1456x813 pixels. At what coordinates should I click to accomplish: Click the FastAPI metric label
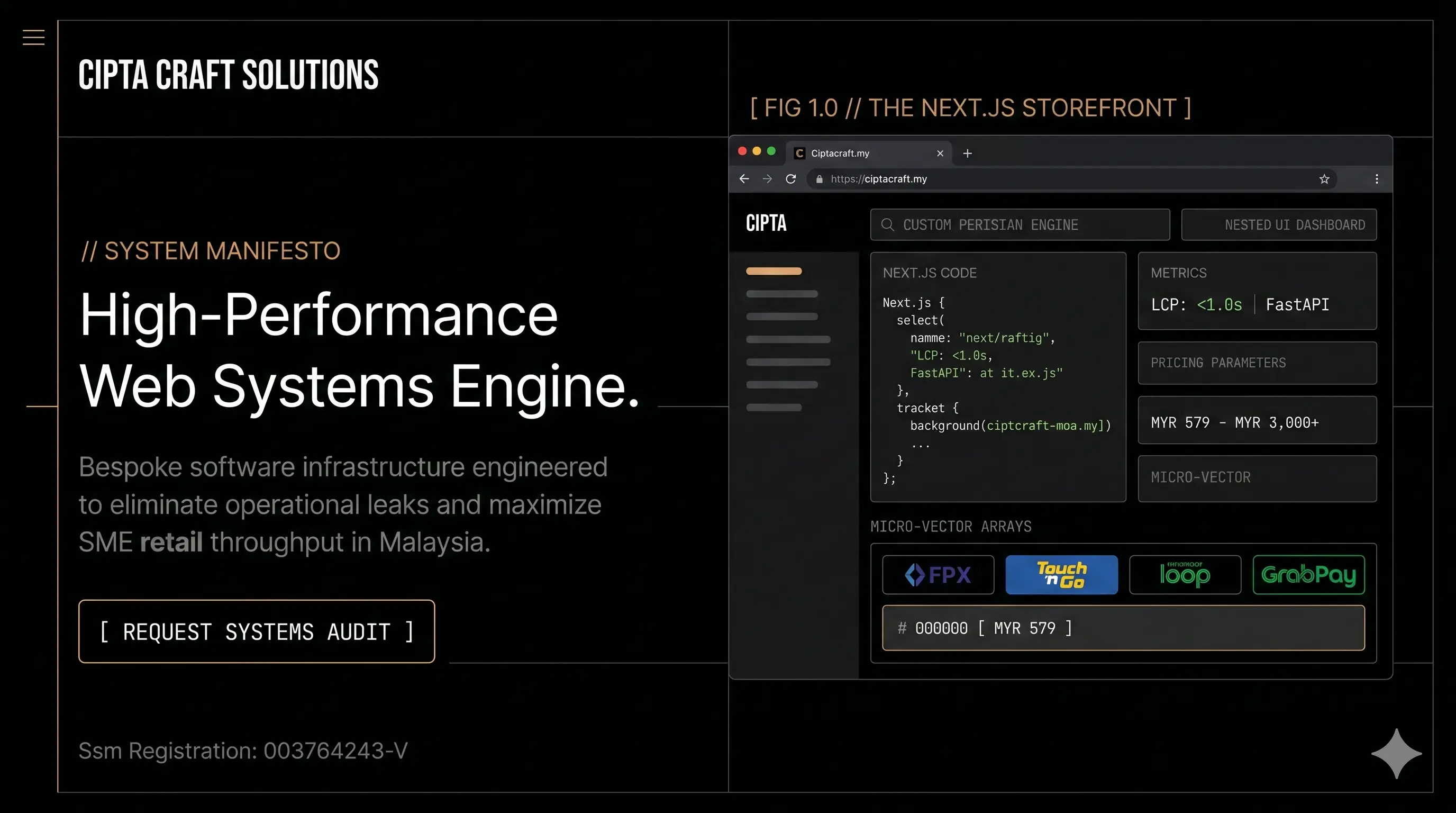(x=1297, y=305)
